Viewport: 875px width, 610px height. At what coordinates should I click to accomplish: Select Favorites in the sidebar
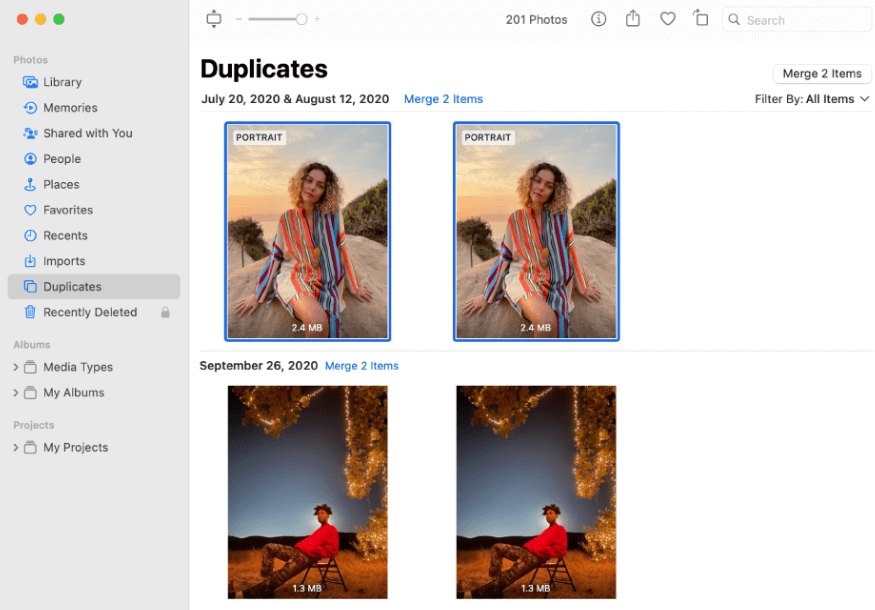68,210
